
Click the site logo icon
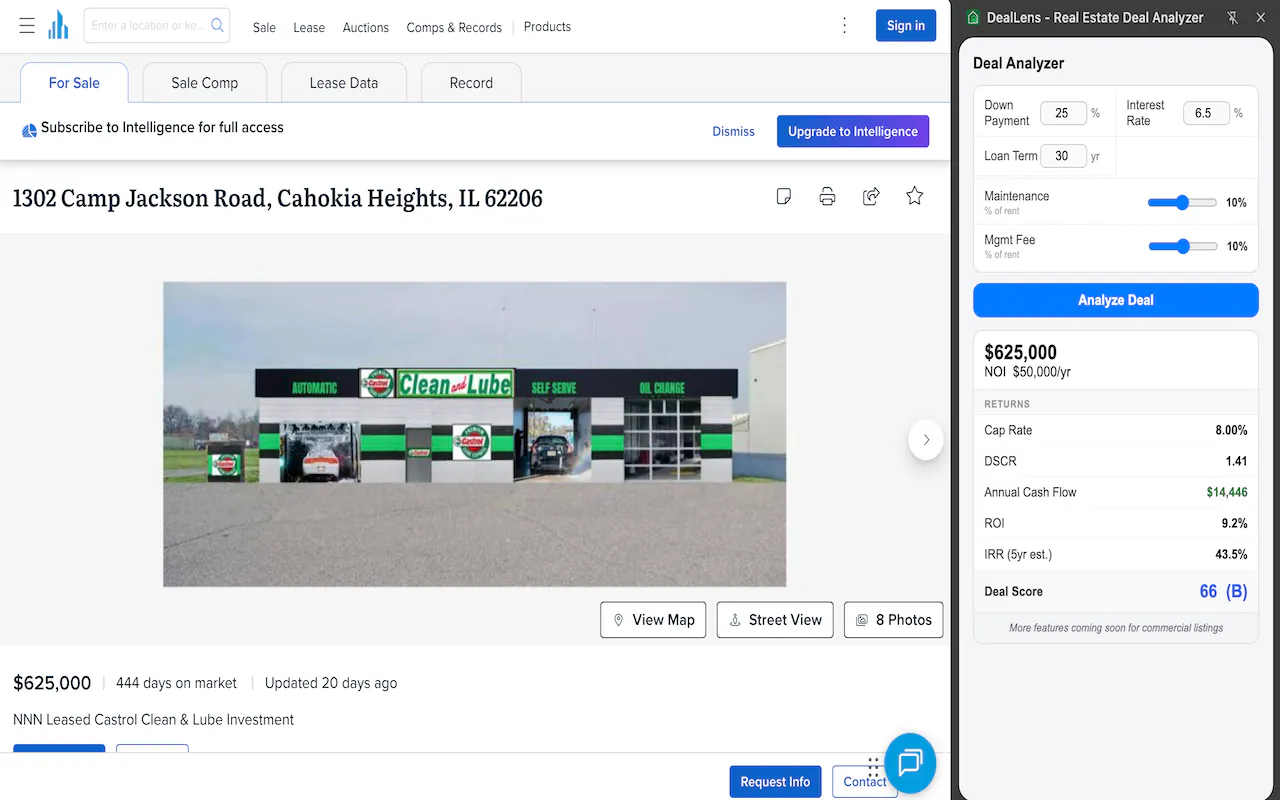coord(59,25)
